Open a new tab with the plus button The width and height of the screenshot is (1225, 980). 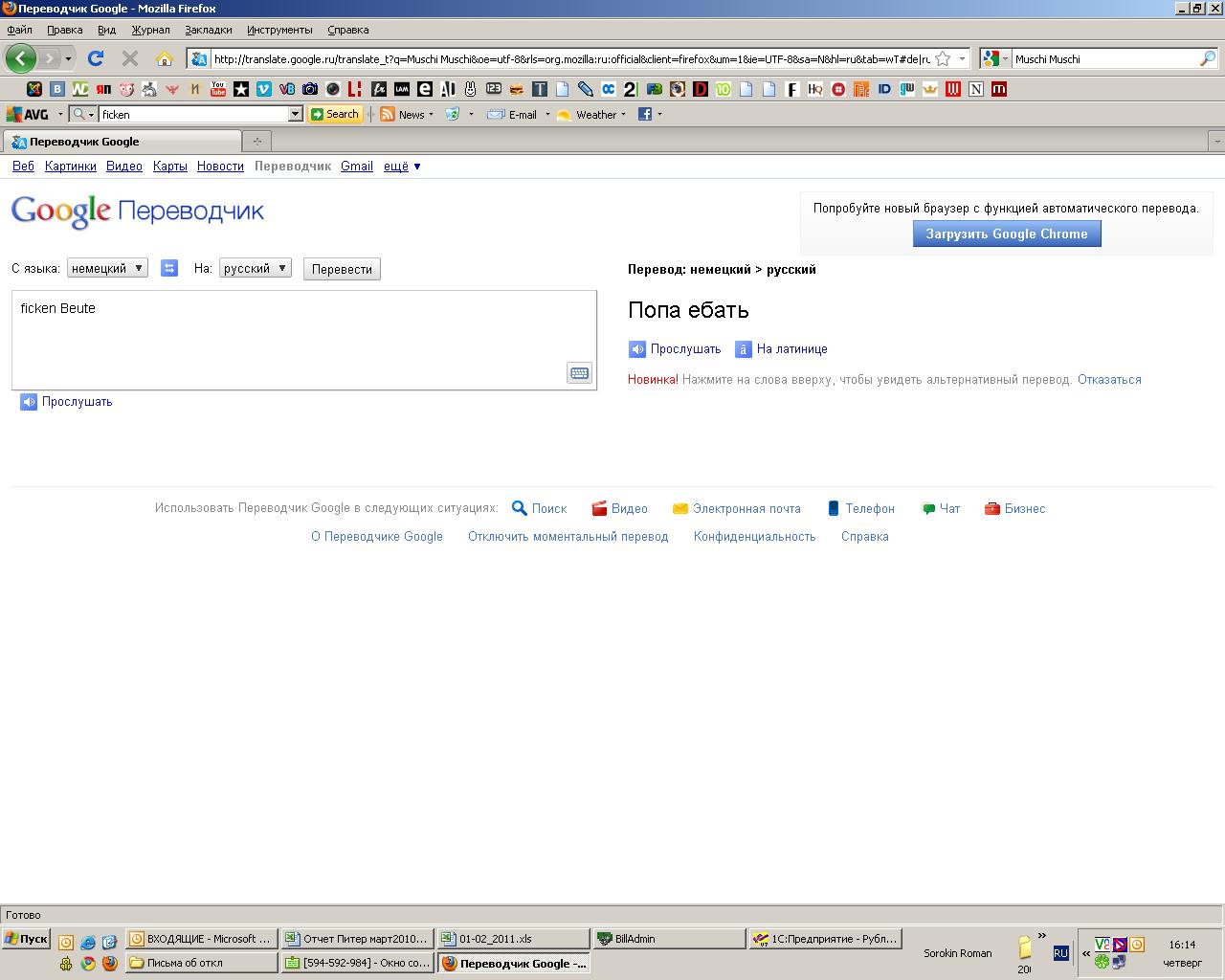tap(256, 142)
